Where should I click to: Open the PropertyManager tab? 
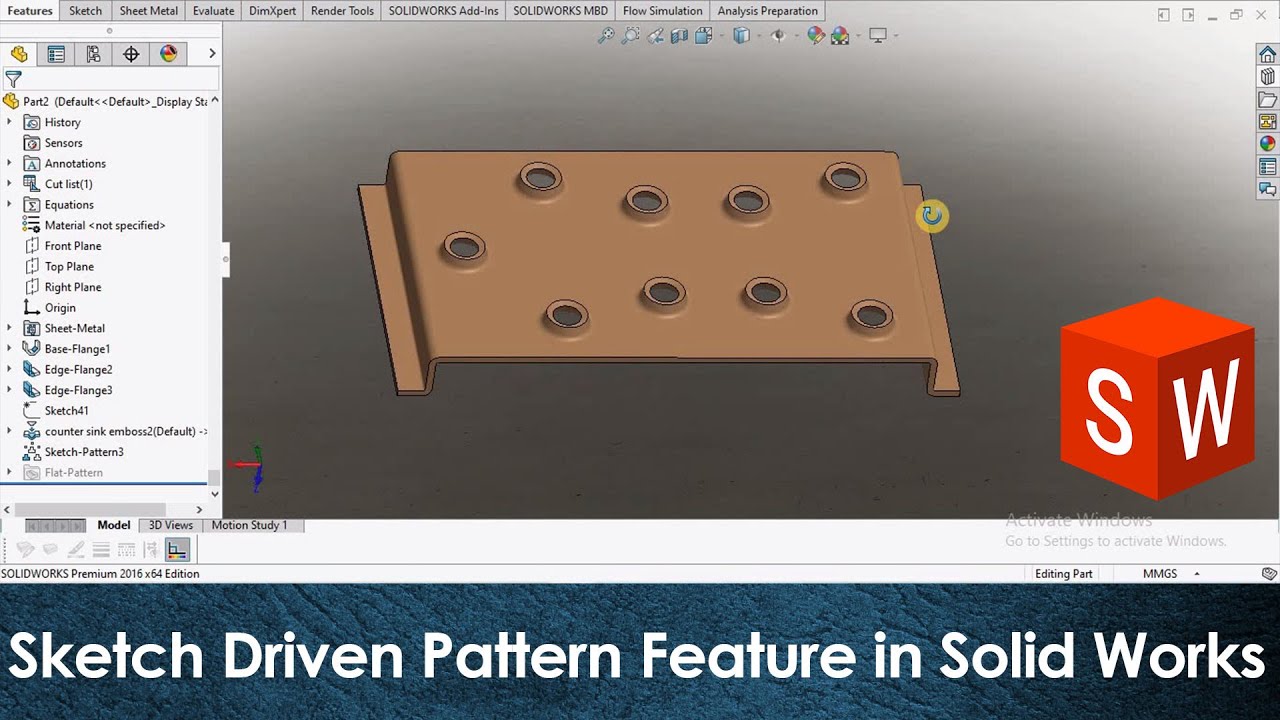pos(56,54)
